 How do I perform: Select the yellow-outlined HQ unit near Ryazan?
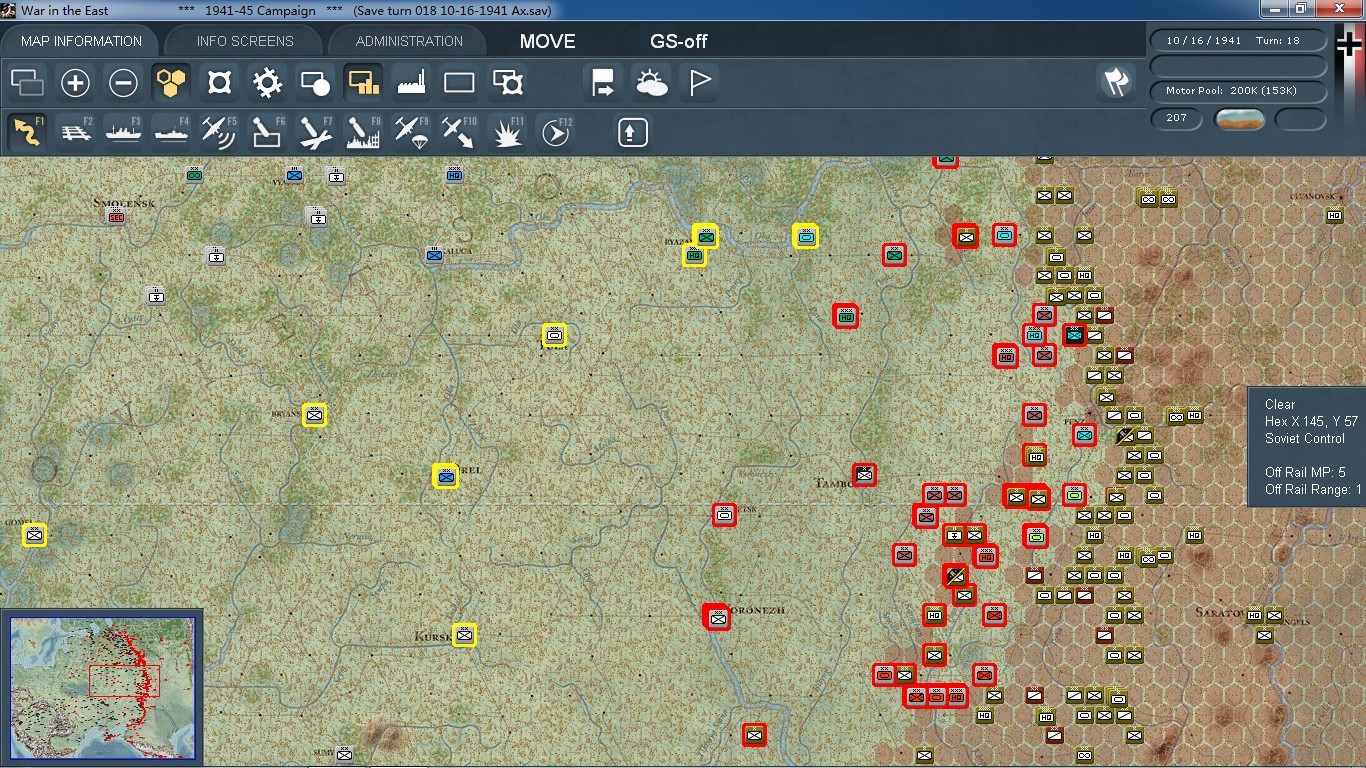(694, 256)
